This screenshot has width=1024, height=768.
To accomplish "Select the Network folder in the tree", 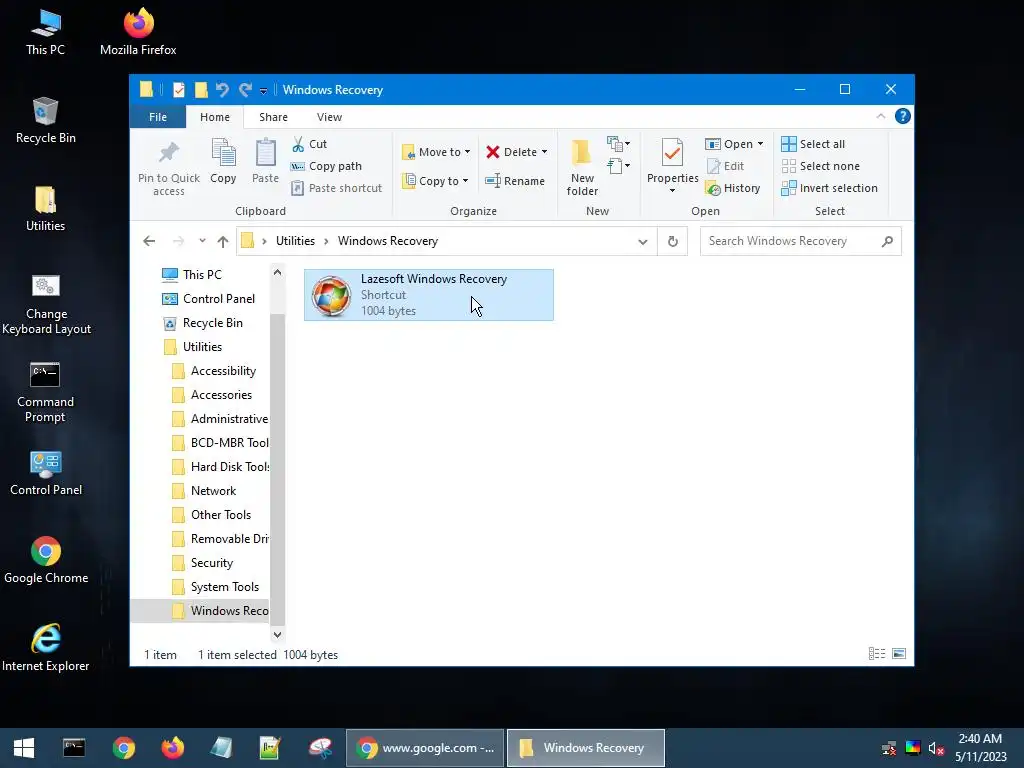I will [x=213, y=491].
